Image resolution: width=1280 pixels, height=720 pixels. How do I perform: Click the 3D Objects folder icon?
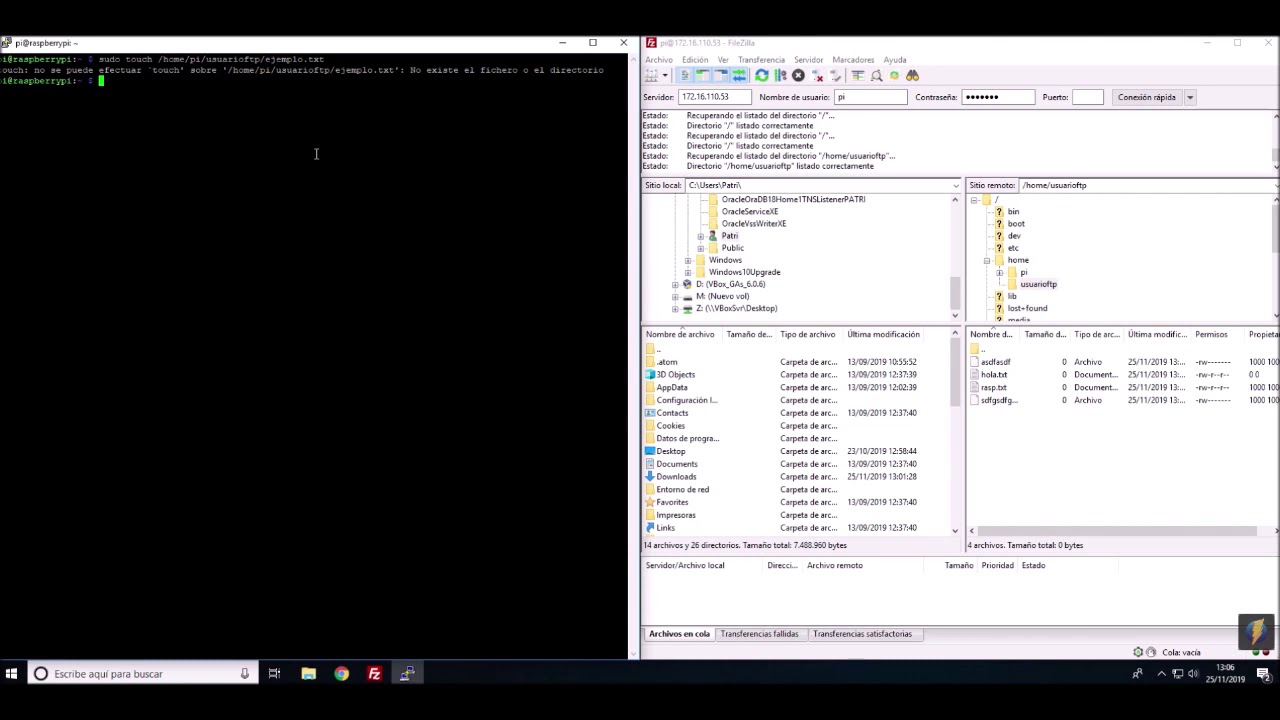click(651, 374)
